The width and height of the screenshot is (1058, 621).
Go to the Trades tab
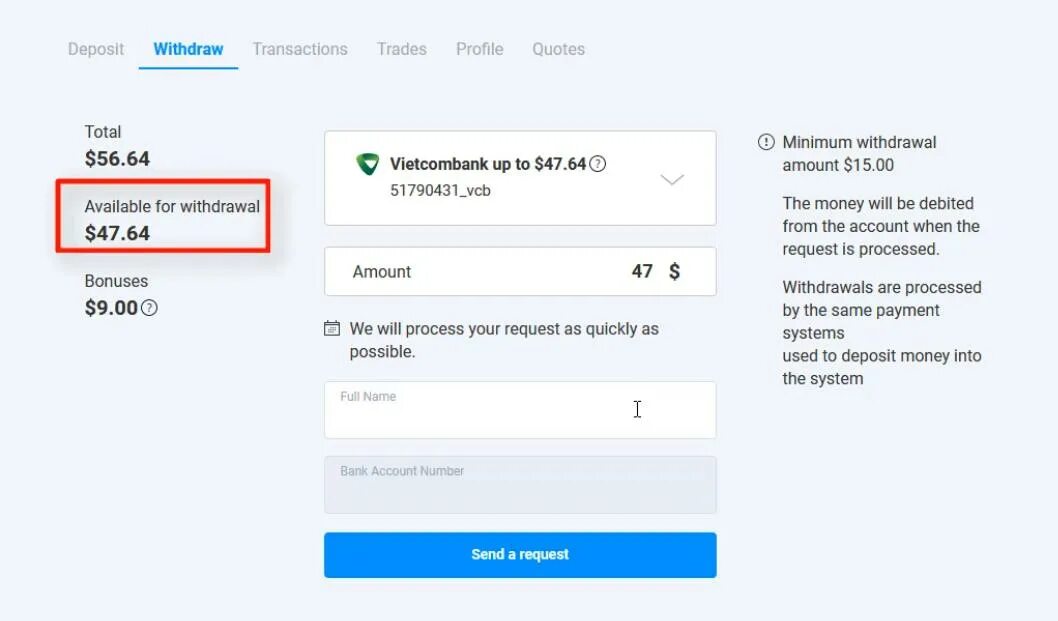tap(402, 49)
